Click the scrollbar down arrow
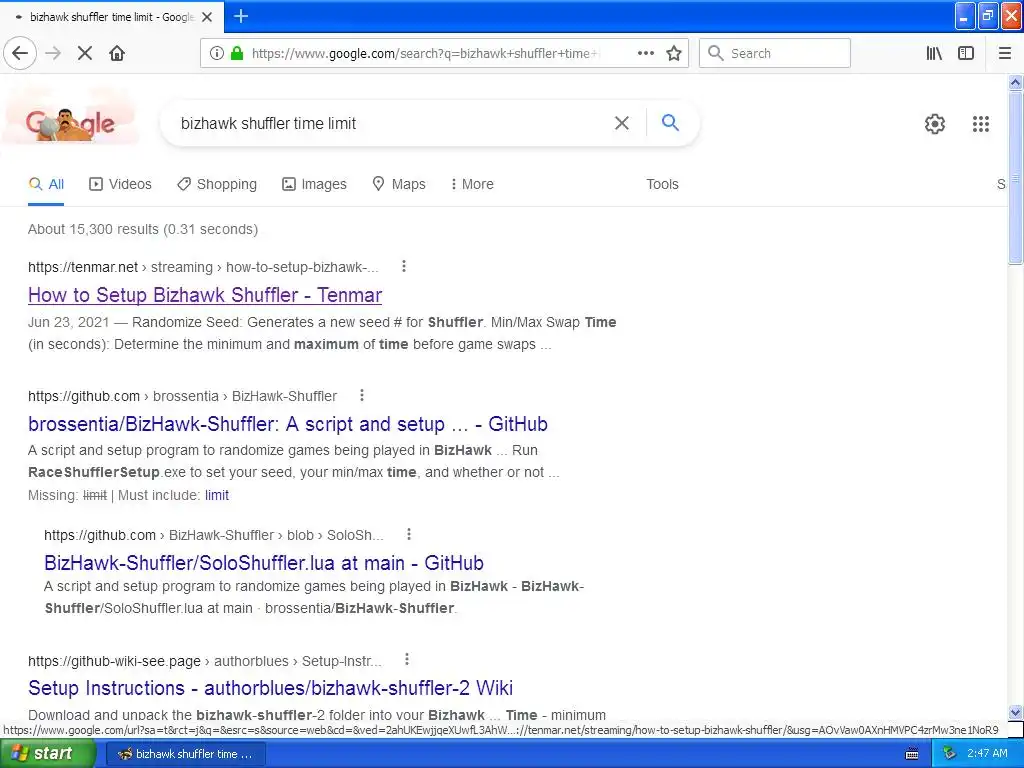This screenshot has height=768, width=1024. click(1015, 712)
